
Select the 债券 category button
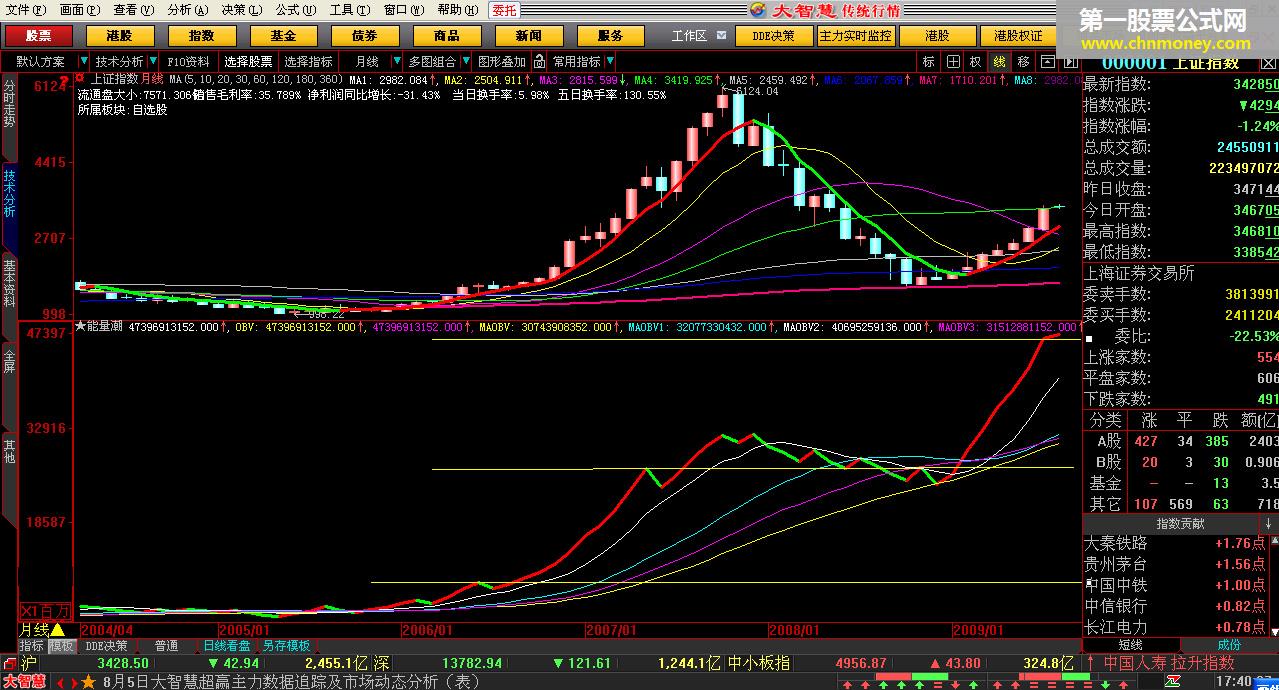[365, 36]
